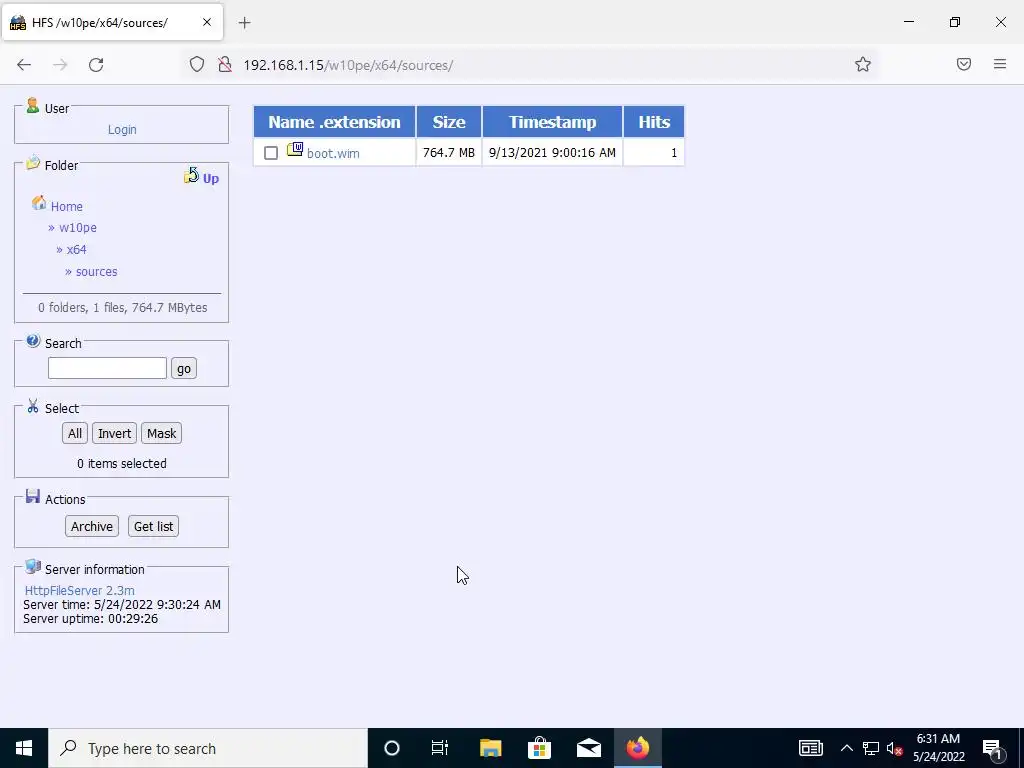Click the '0 folders, 1 files, 764.7 MBytes' summary
The image size is (1024, 768).
point(123,308)
